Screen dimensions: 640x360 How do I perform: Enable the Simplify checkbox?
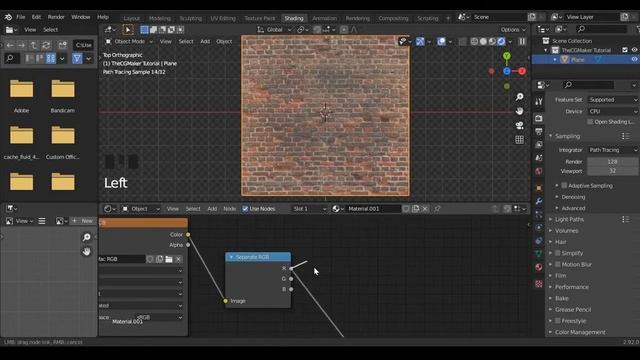558,253
